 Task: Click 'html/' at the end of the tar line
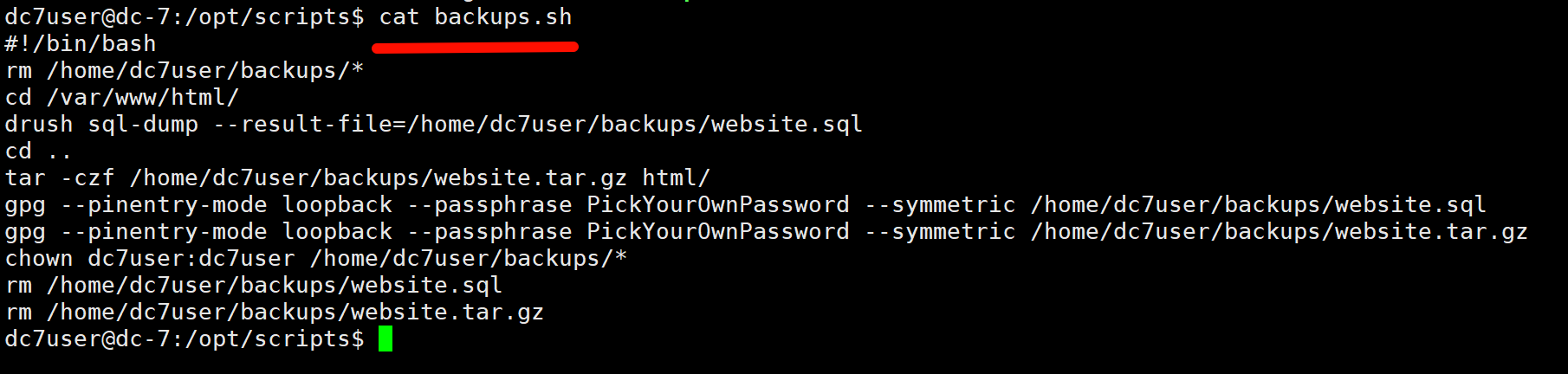676,177
